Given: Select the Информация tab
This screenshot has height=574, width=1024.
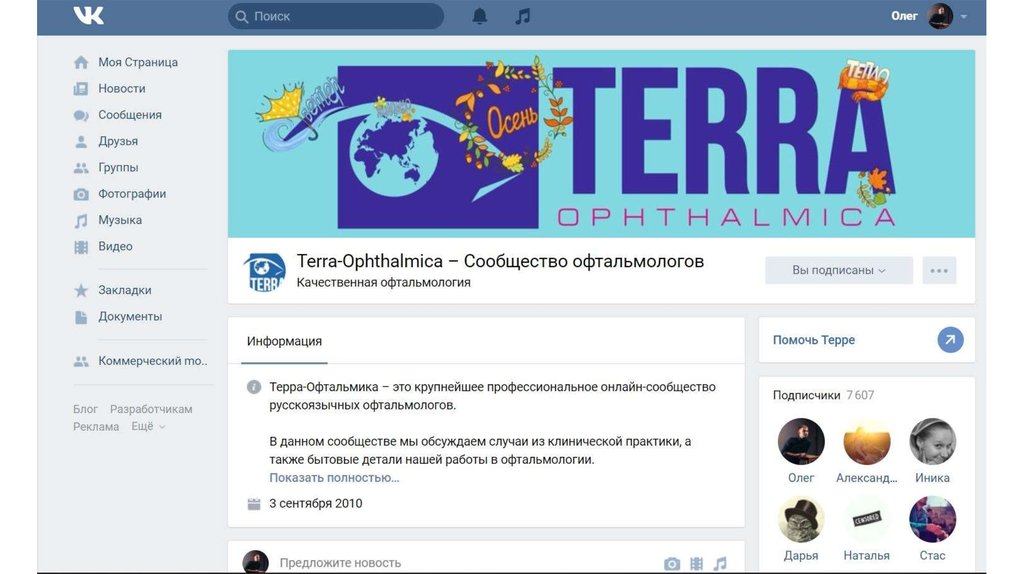Looking at the screenshot, I should pos(284,341).
